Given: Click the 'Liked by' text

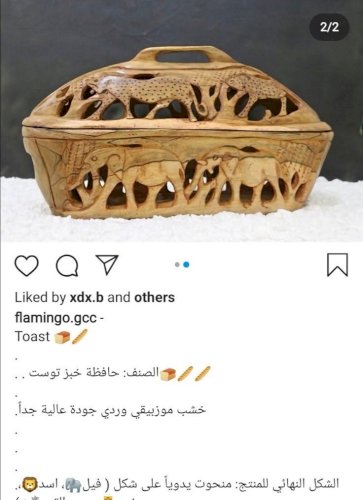Looking at the screenshot, I should pos(40,298).
